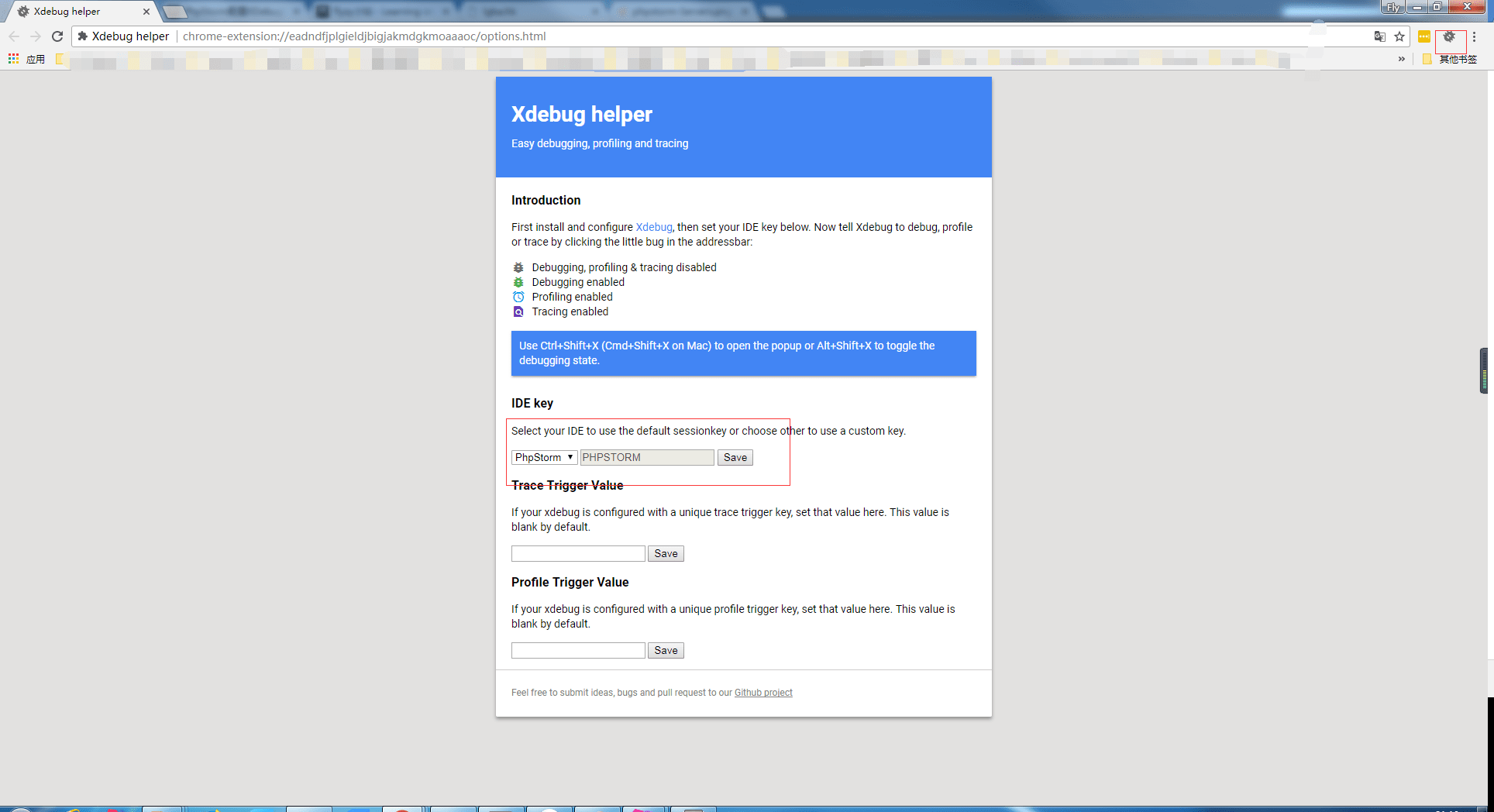Click the IDE key section heading

click(532, 403)
